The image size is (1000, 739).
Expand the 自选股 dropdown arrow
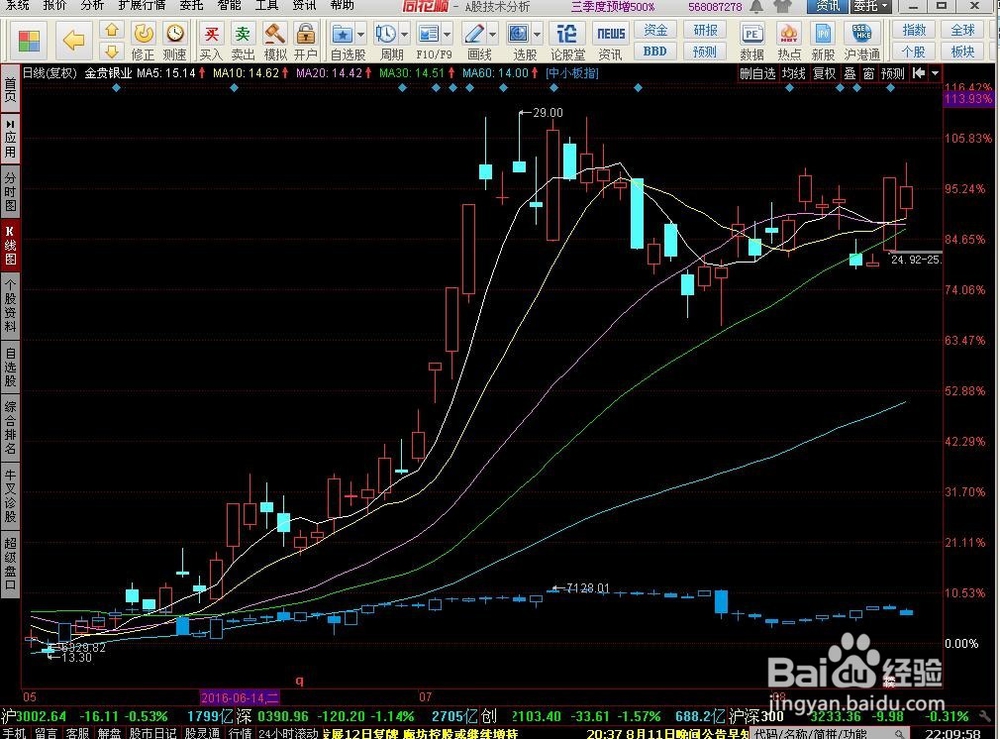[361, 34]
